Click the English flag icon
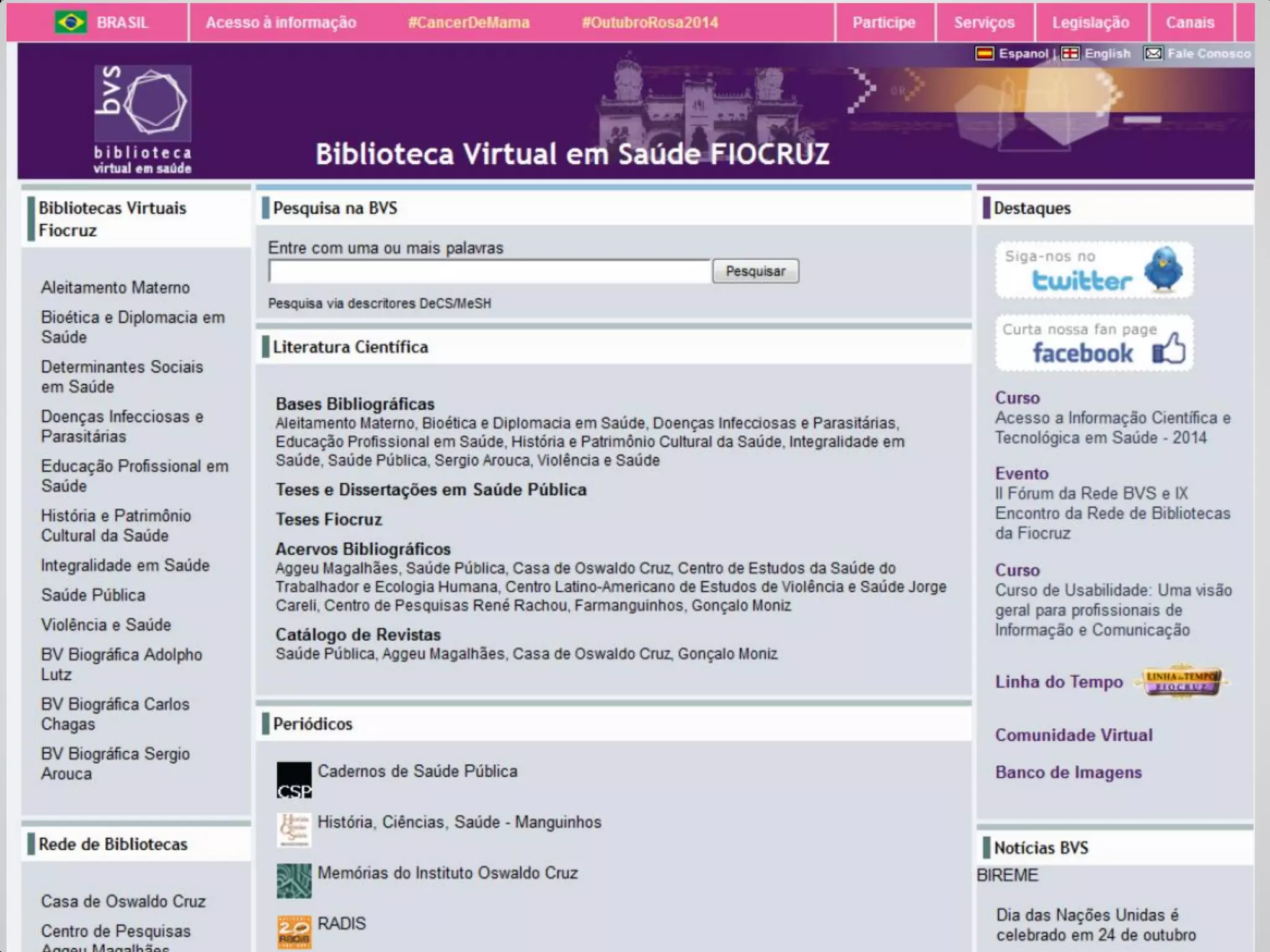The image size is (1270, 952). pos(1070,54)
